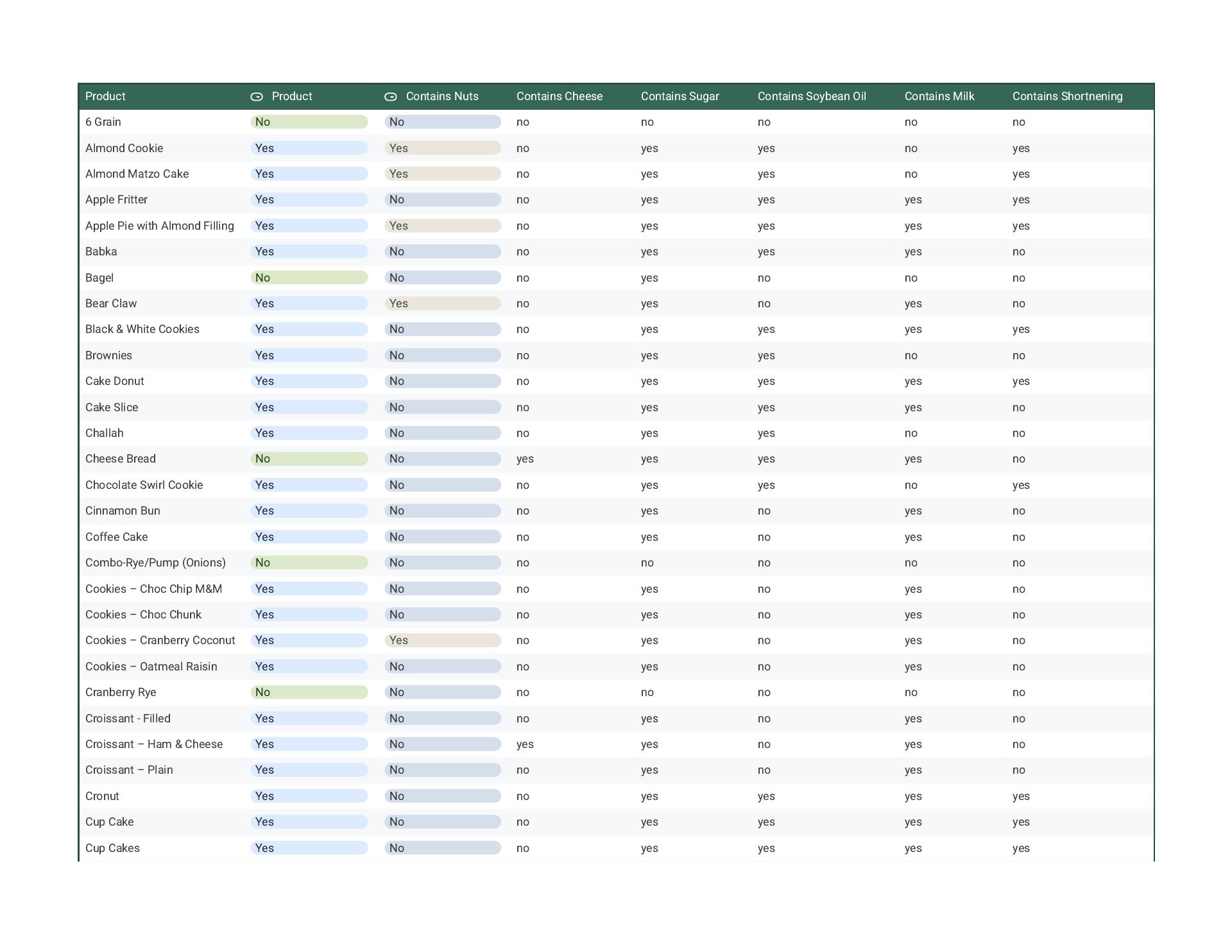Open Contains Nuts chip for Bear Claw
The height and width of the screenshot is (952, 1232).
click(x=442, y=303)
